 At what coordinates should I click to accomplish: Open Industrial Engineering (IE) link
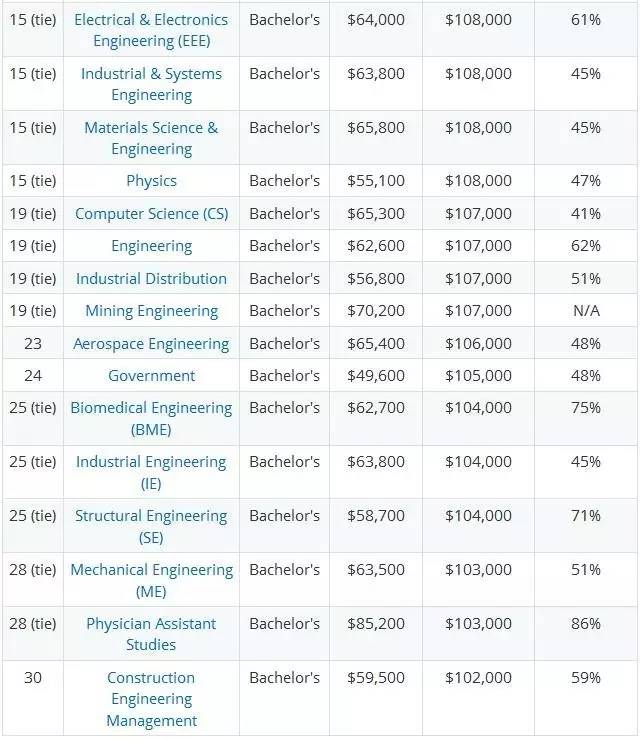[x=151, y=472]
